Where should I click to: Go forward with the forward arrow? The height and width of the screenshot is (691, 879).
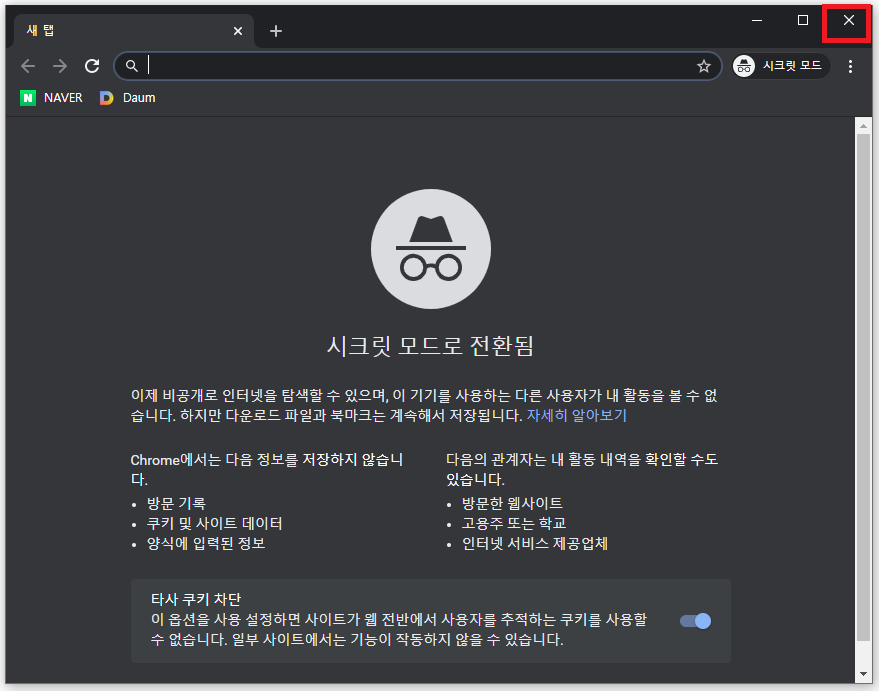pyautogui.click(x=60, y=66)
